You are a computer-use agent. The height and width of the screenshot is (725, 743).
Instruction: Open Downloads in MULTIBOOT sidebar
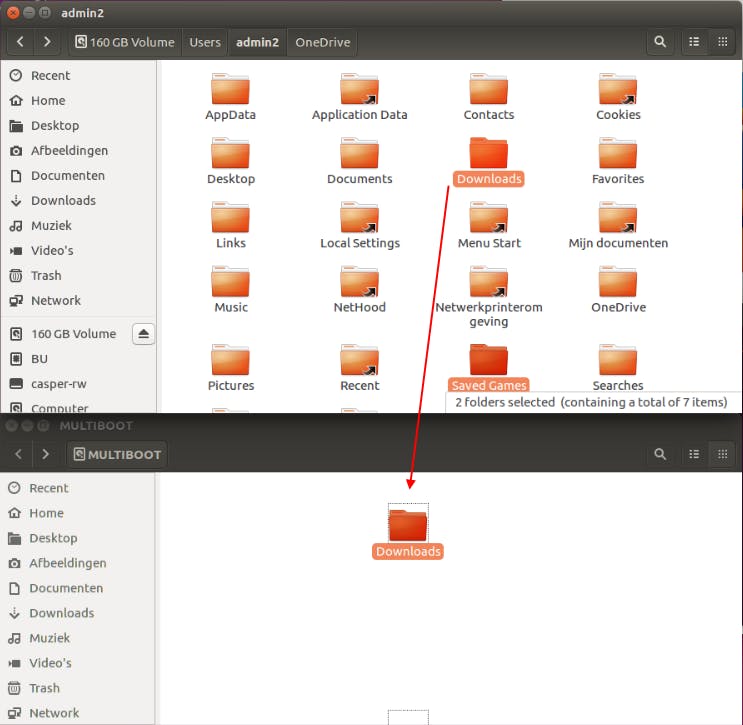77,613
